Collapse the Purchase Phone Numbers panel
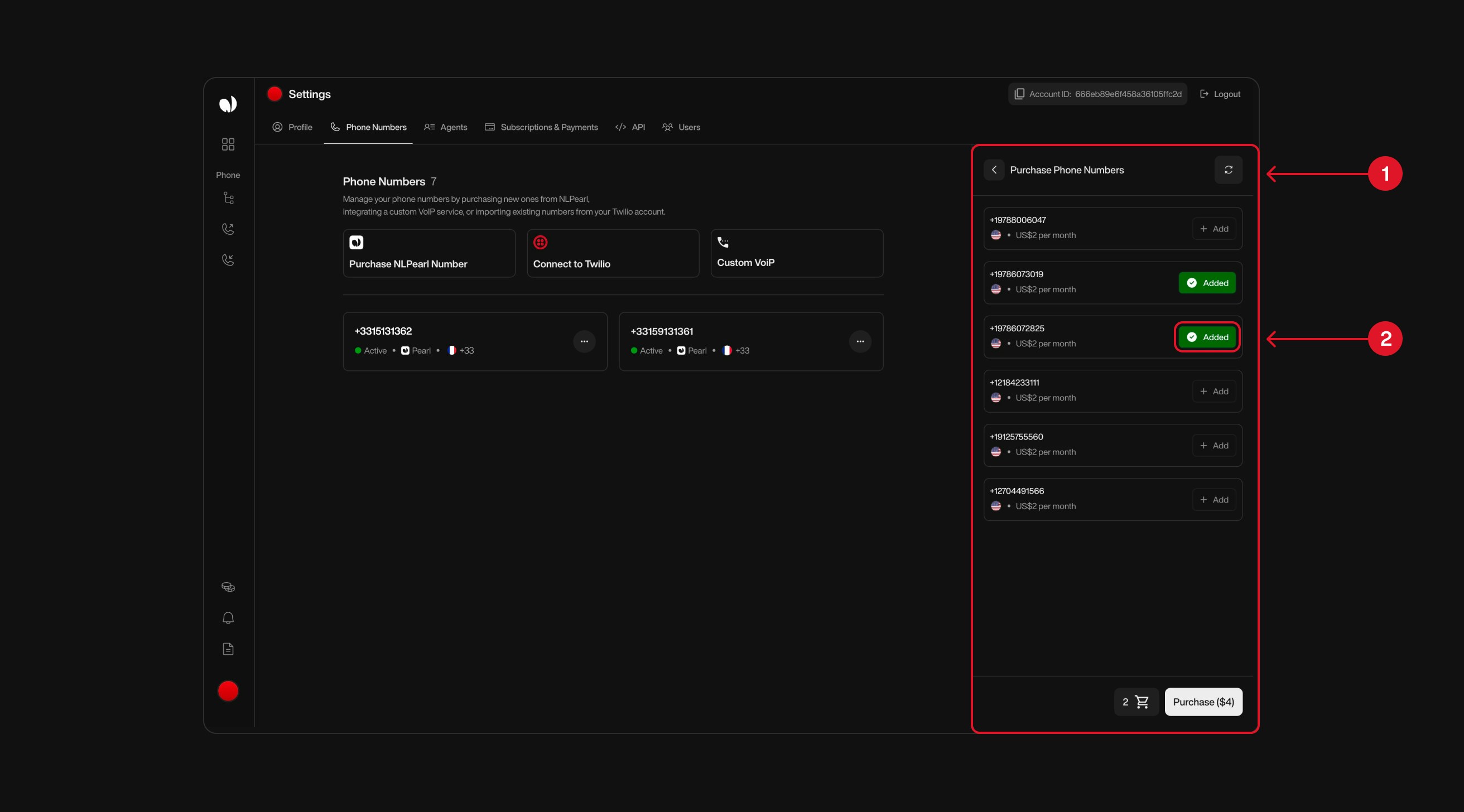The width and height of the screenshot is (1464, 812). [x=994, y=170]
